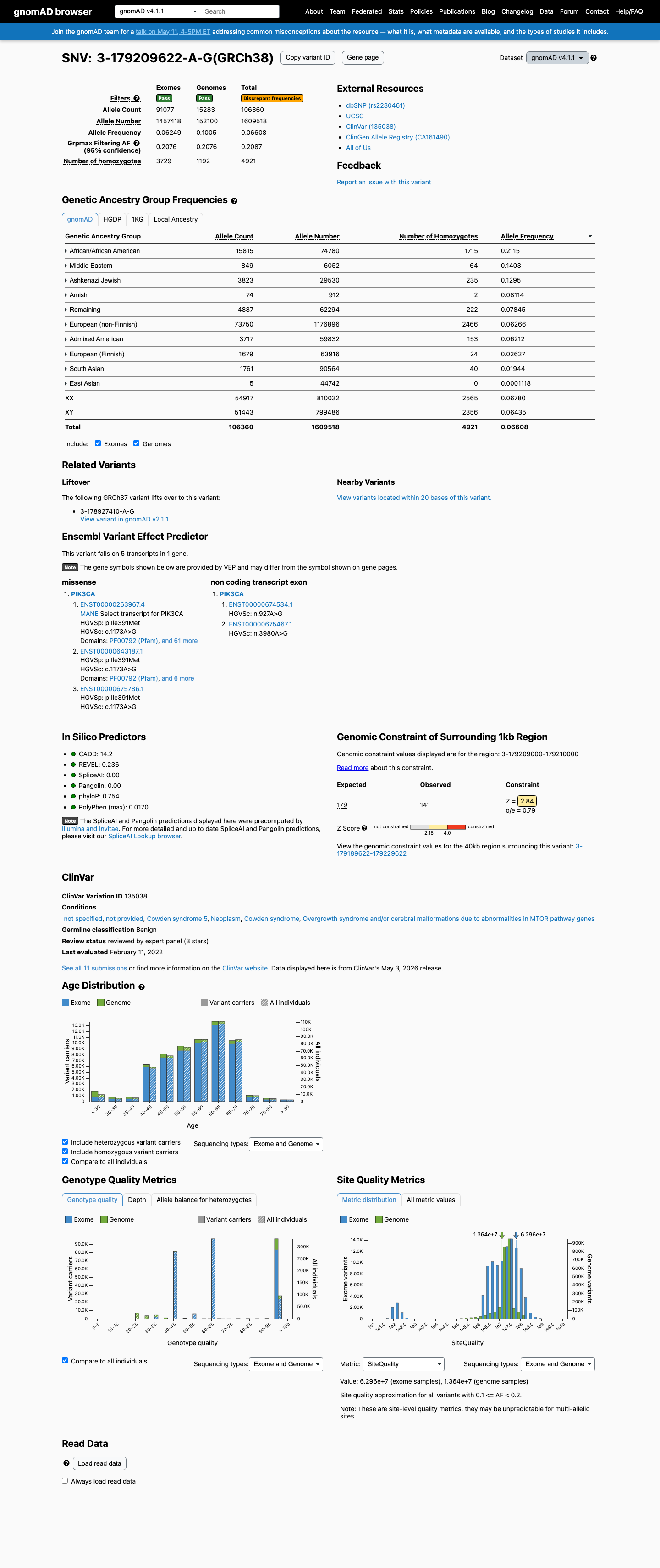Click help icon next to Dataset selector
660x1568 pixels.
tap(594, 58)
